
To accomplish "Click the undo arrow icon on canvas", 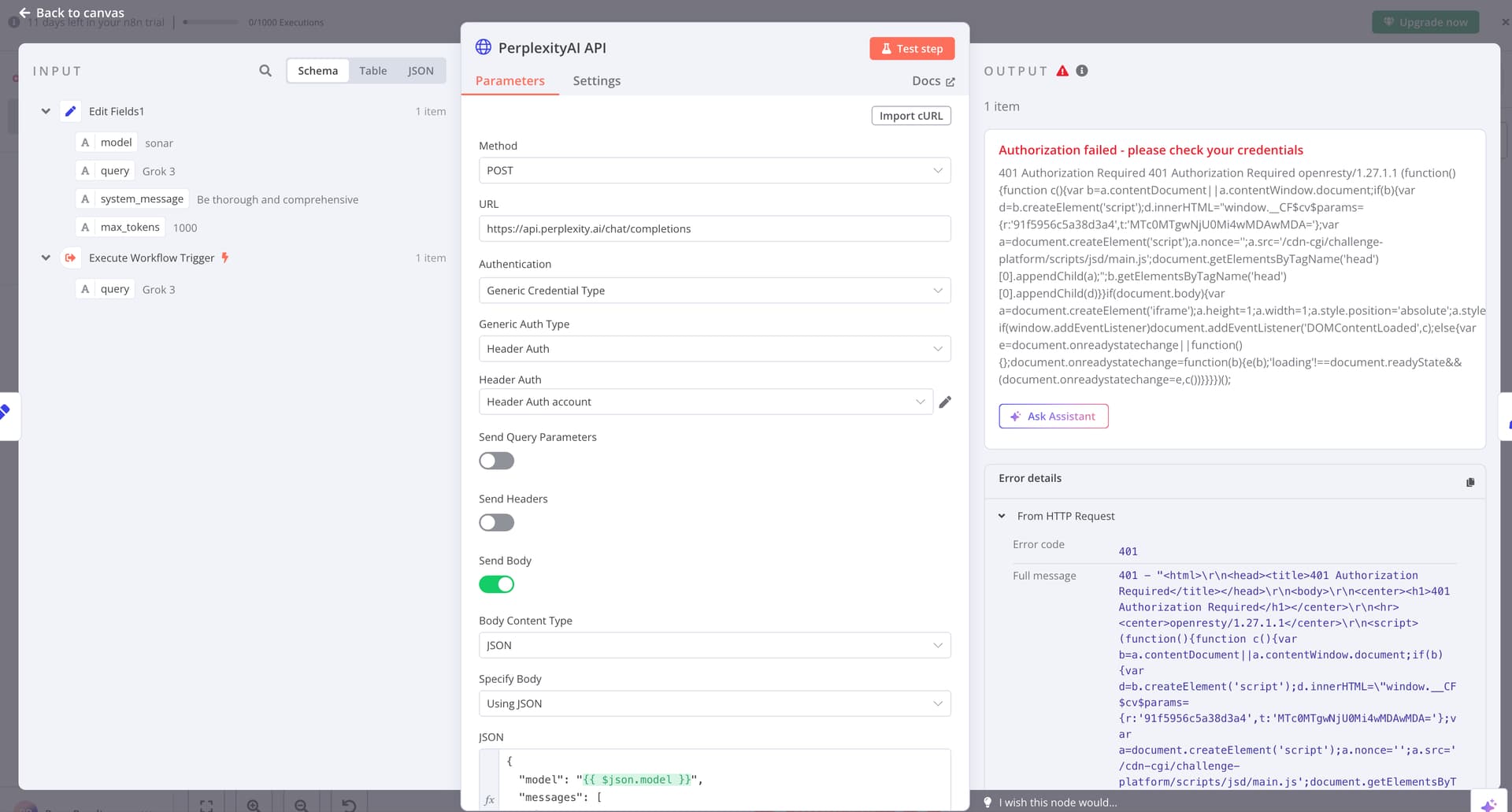I will click(349, 806).
